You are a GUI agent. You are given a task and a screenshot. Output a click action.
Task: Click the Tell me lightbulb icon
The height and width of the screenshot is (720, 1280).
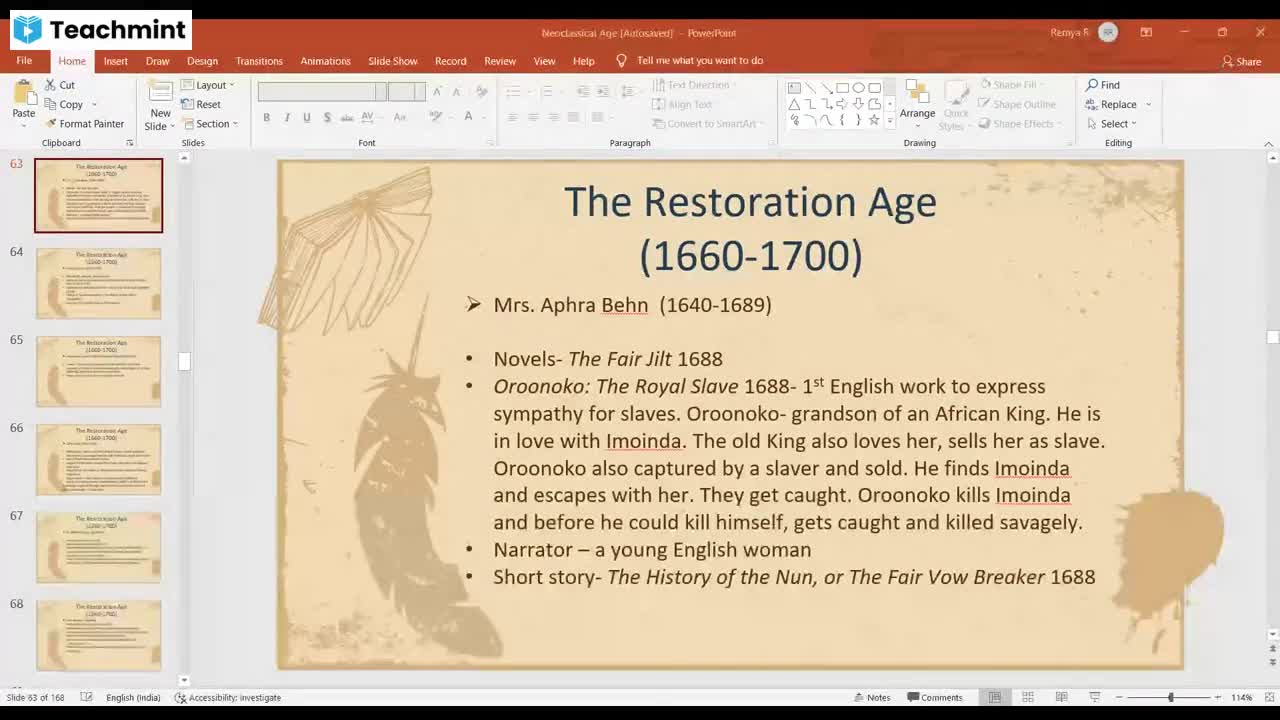tap(621, 61)
